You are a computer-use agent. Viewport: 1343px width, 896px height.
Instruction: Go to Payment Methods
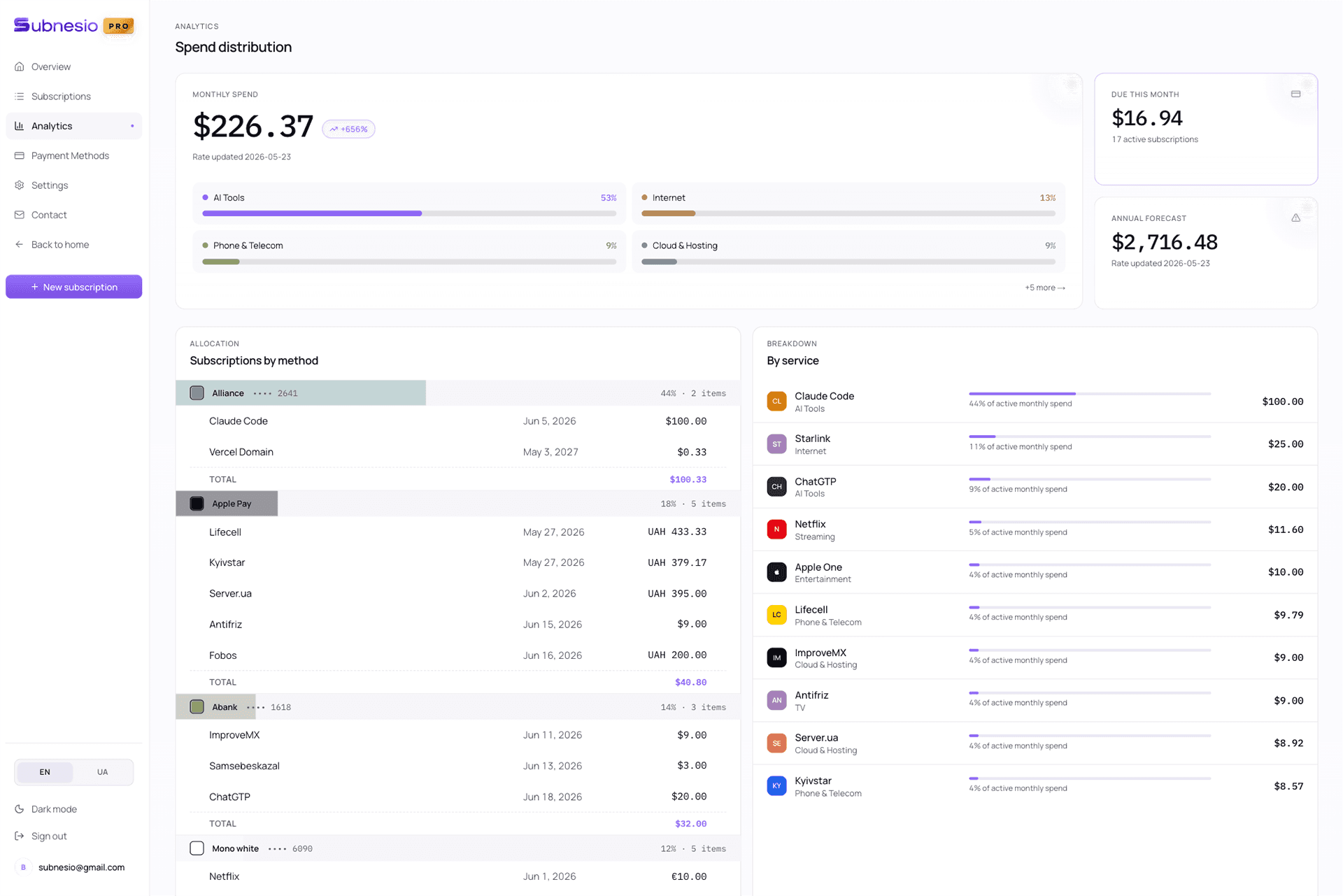pos(74,155)
